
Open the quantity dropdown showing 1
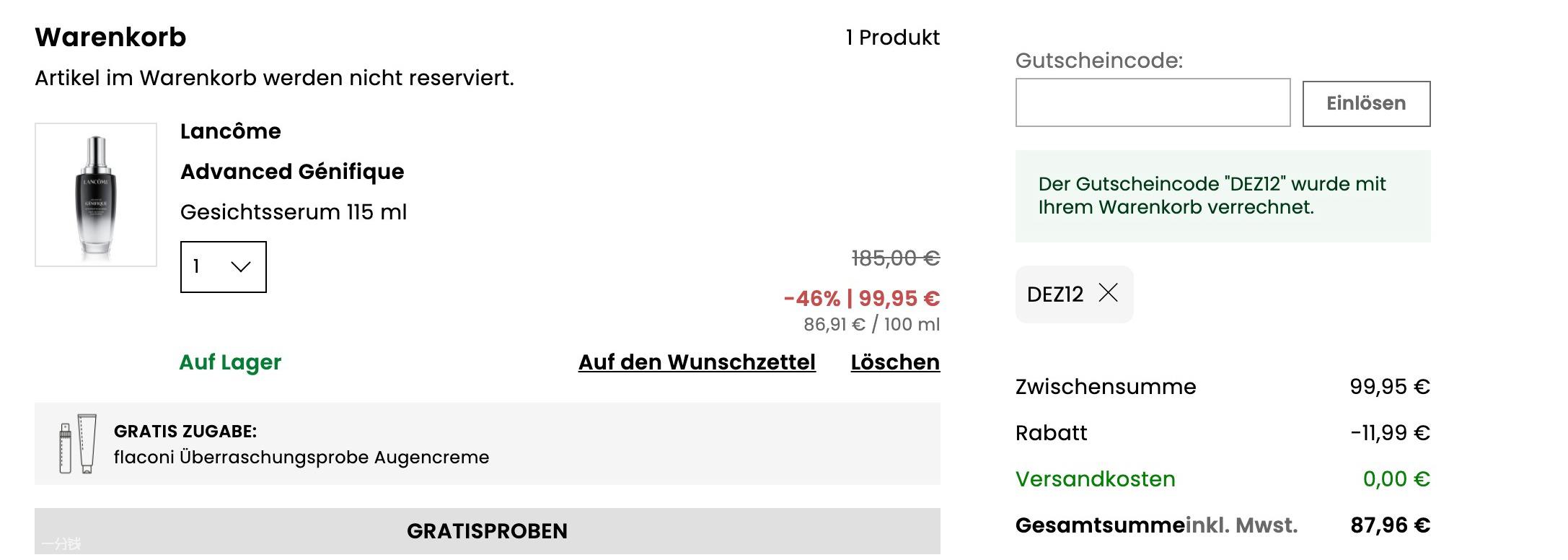click(x=223, y=267)
